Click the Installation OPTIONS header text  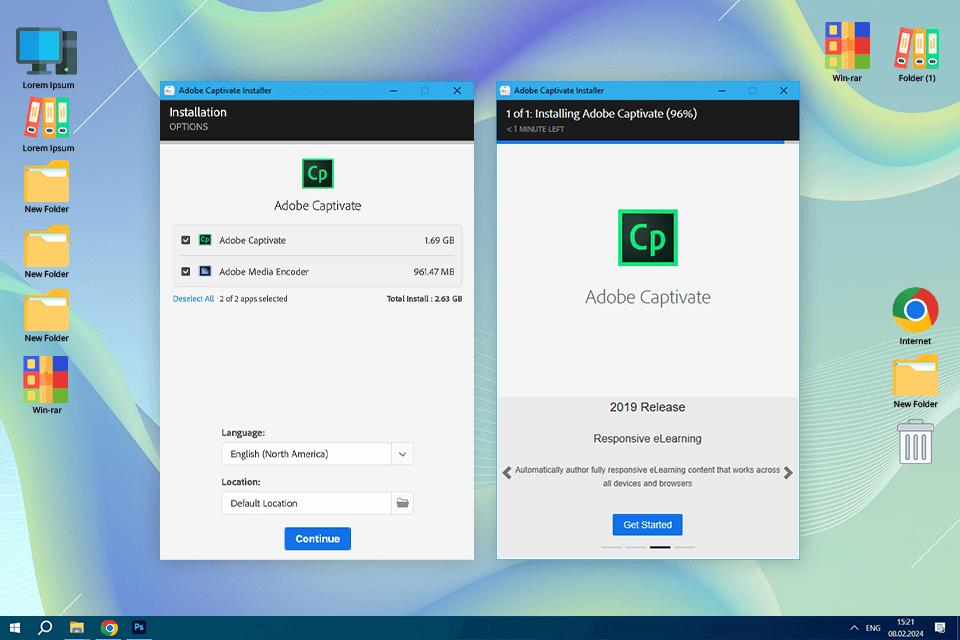coord(198,119)
